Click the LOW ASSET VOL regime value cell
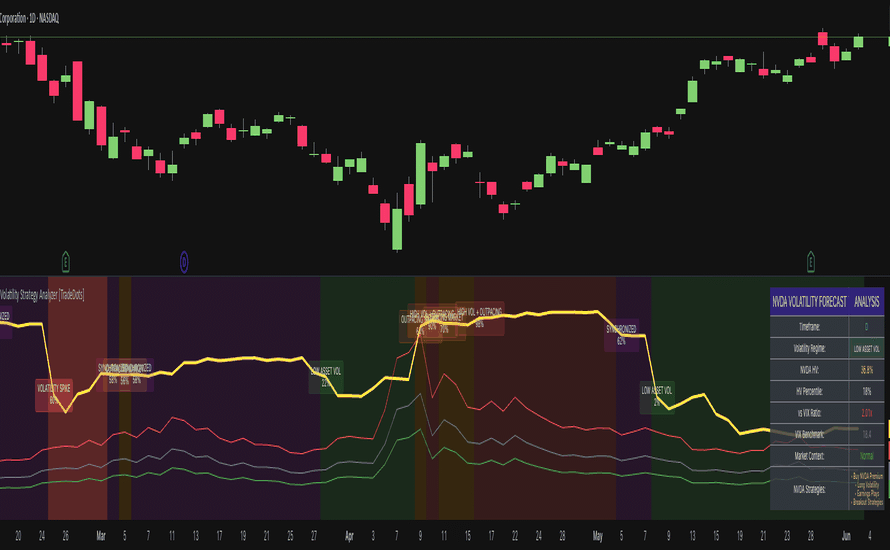 click(866, 347)
